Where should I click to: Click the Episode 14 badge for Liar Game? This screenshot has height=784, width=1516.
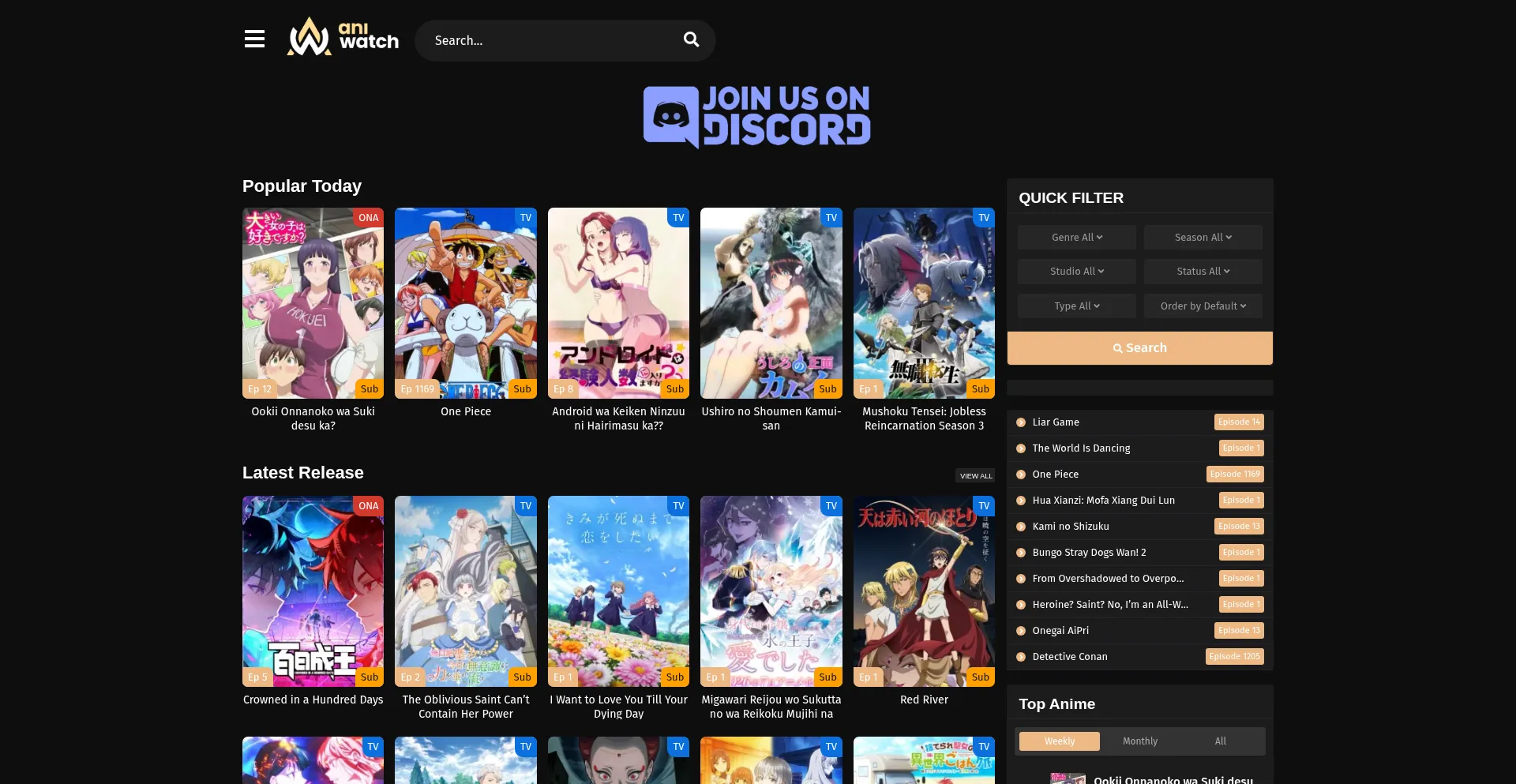point(1239,422)
